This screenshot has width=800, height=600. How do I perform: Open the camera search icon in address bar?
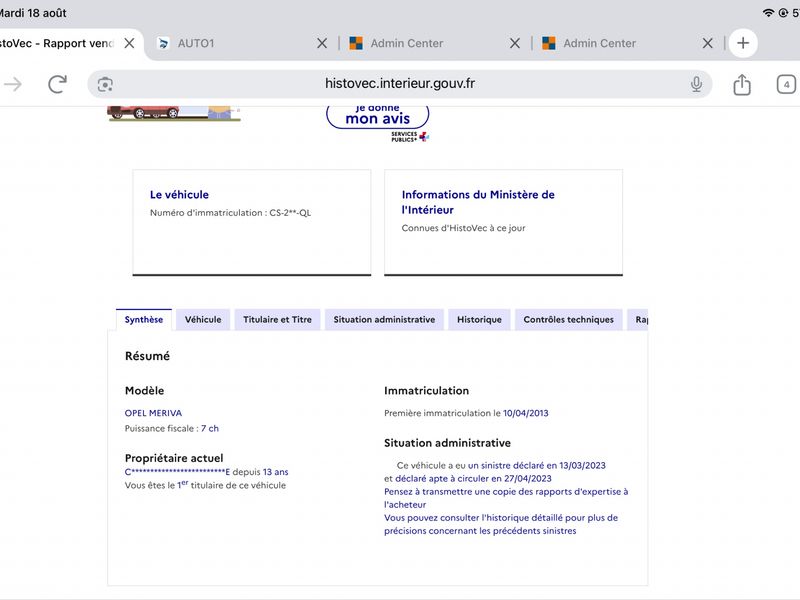point(105,84)
